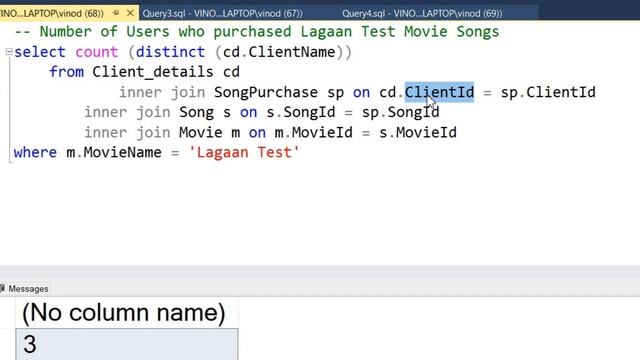
Task: Click sp.SongId in the join condition
Action: coord(400,112)
